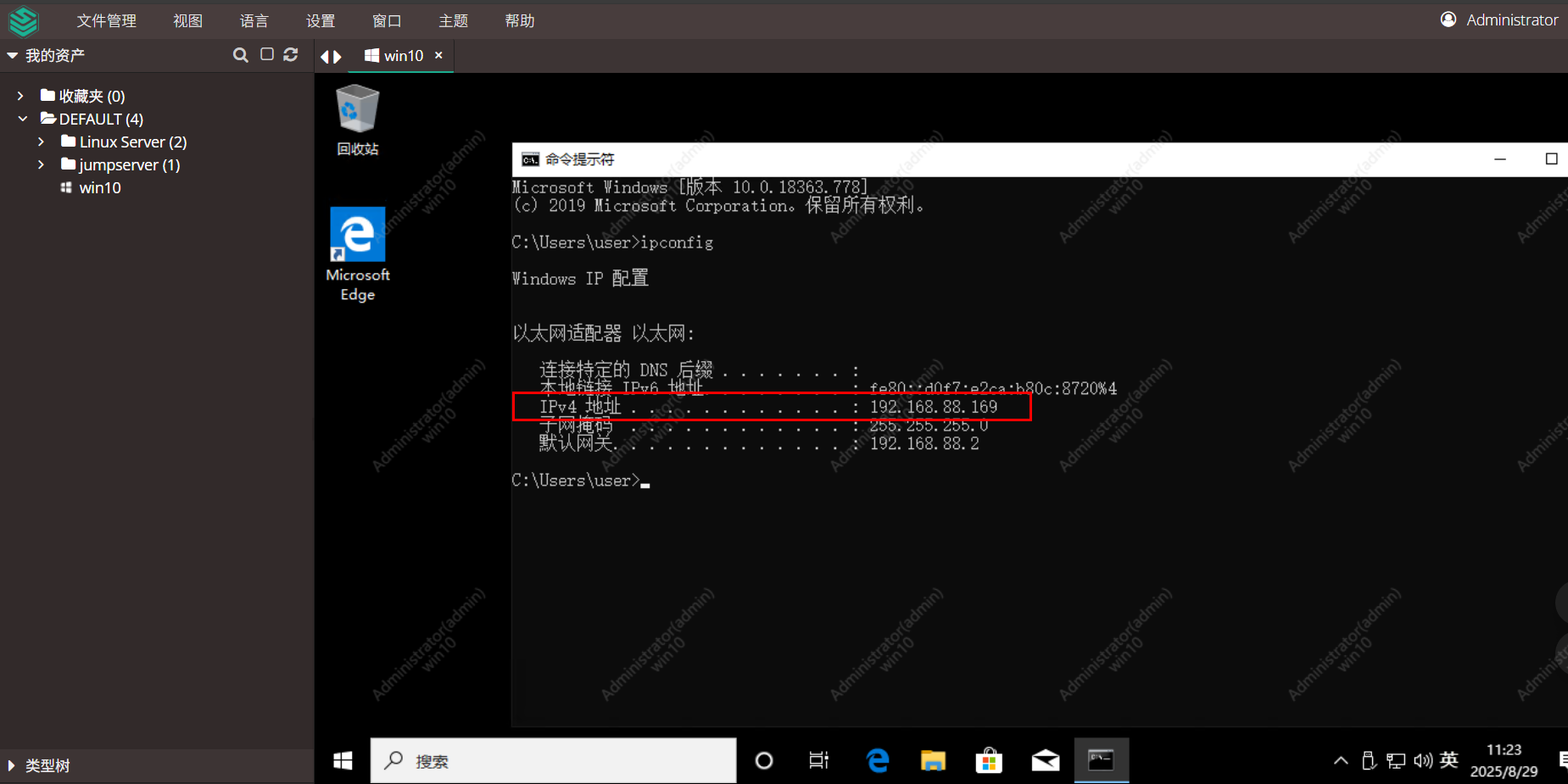Launch Microsoft Store from the taskbar

pyautogui.click(x=989, y=761)
